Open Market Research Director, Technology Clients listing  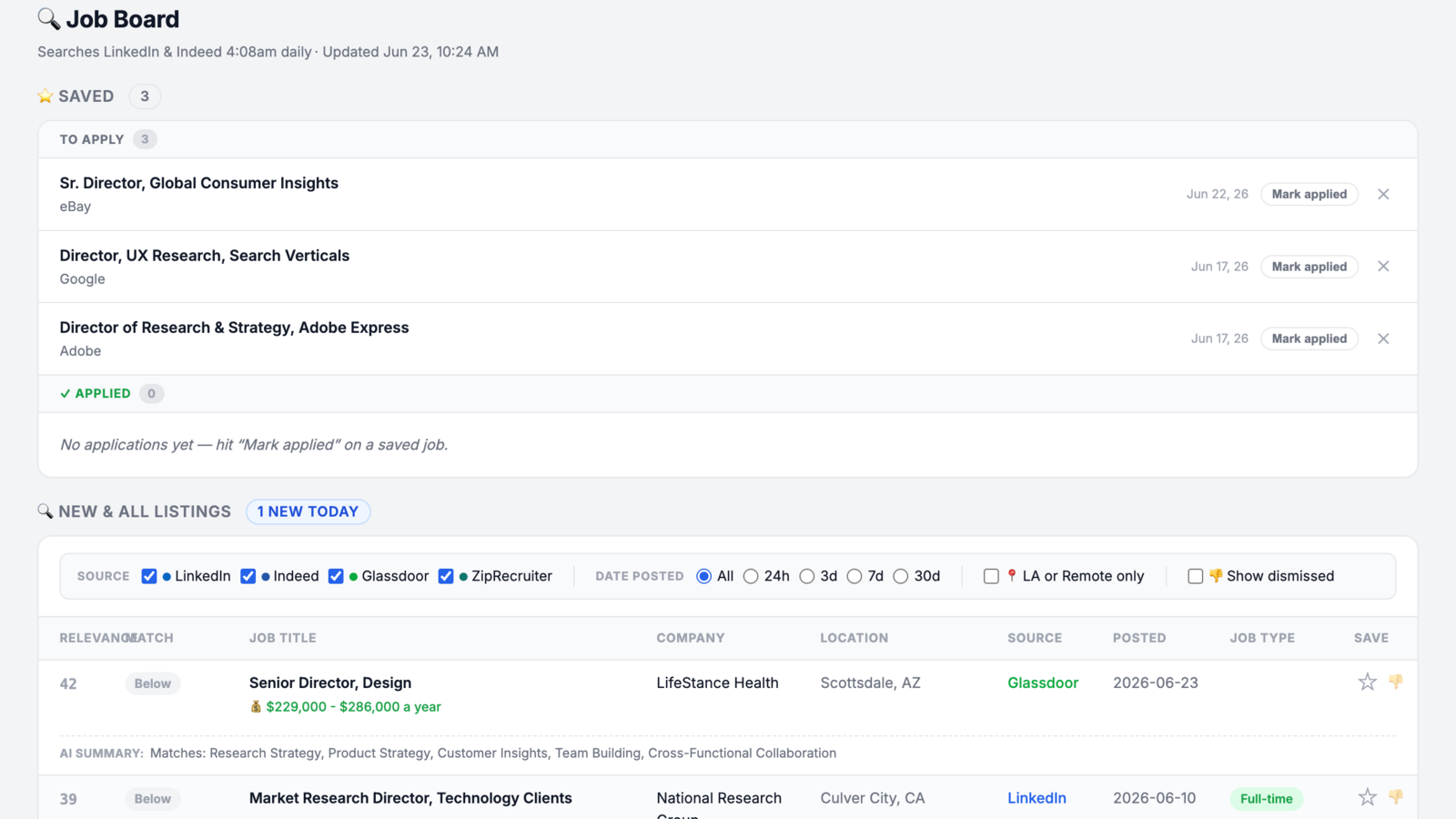410,798
